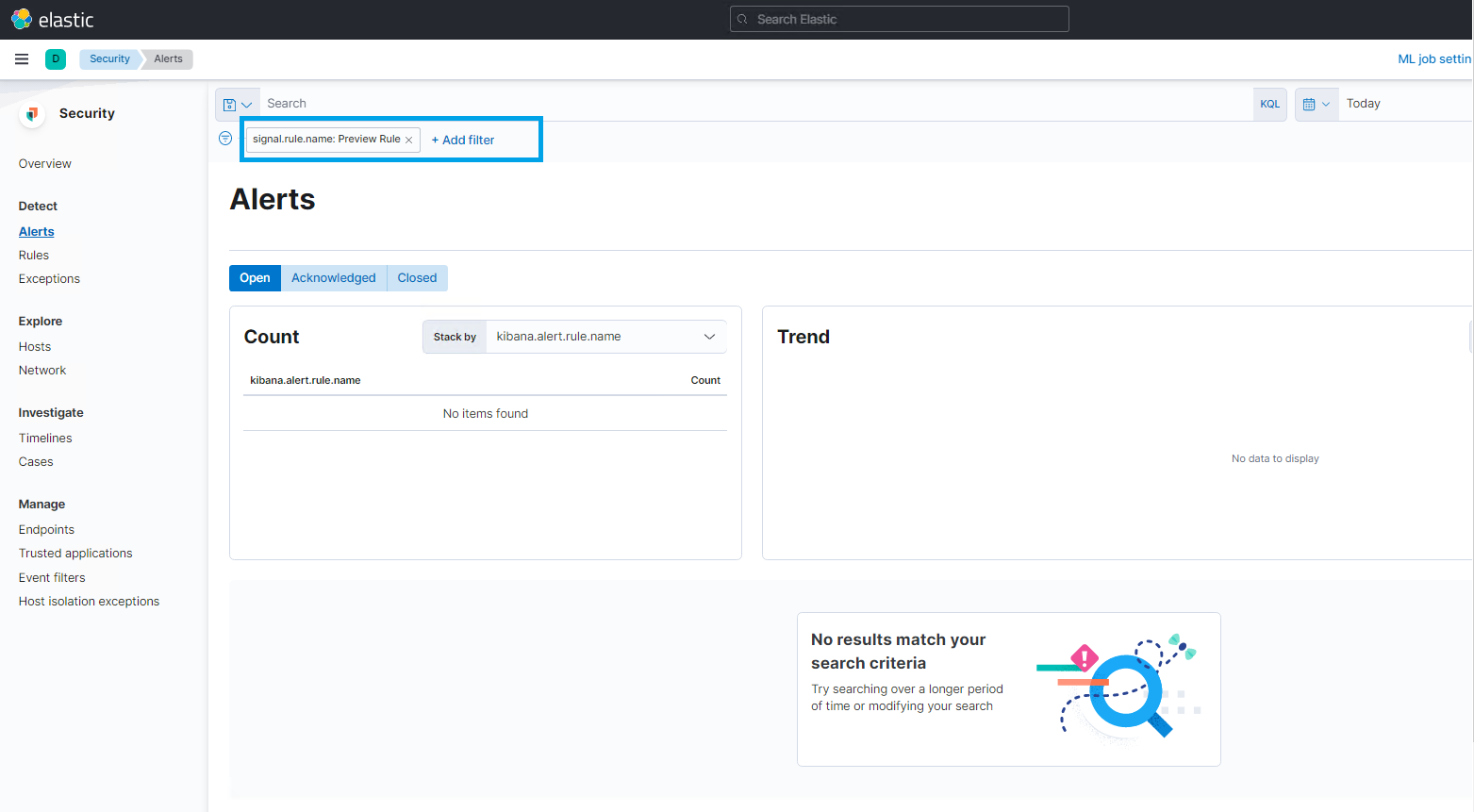Viewport: 1474px width, 812px height.
Task: Open the date picker calendar icon
Action: 1310,104
